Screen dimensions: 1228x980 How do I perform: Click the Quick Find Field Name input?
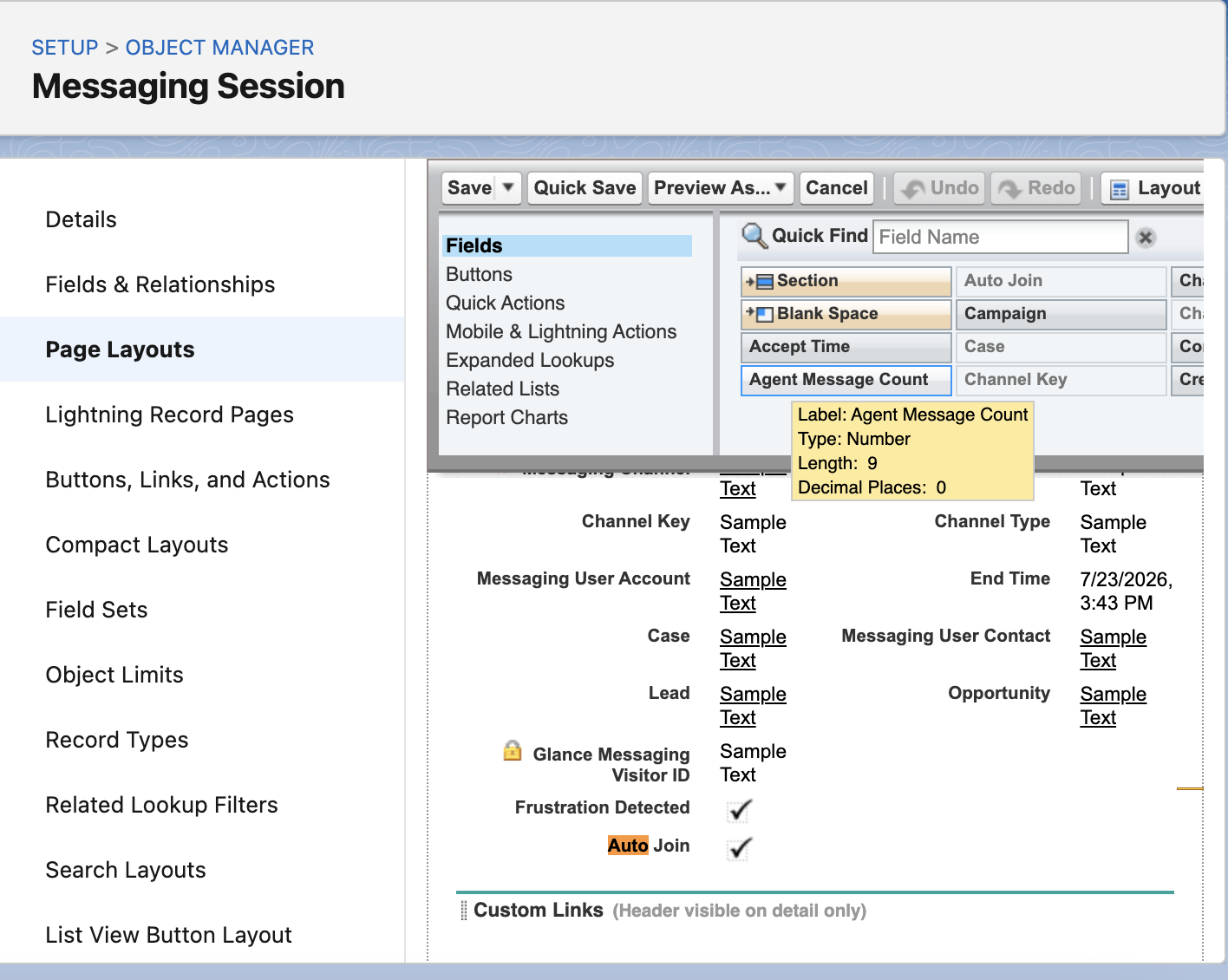[x=1000, y=237]
